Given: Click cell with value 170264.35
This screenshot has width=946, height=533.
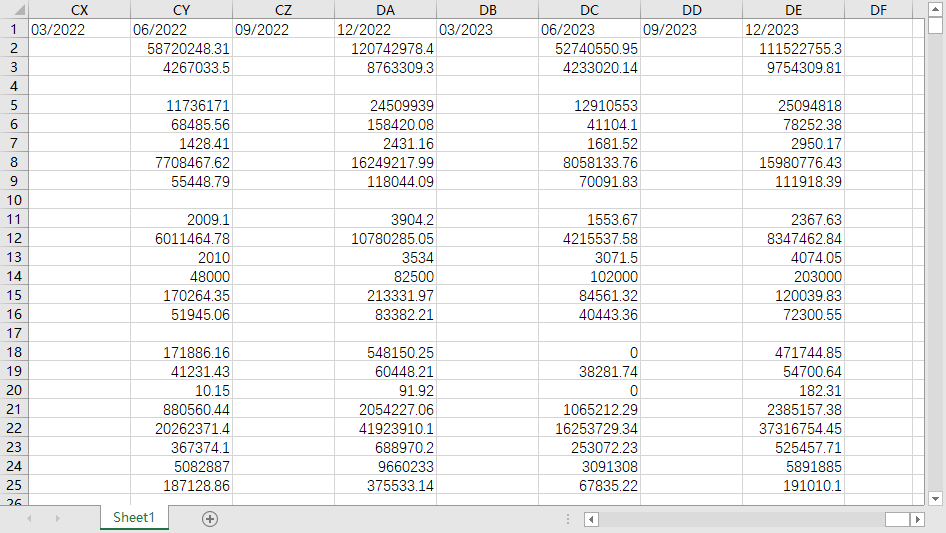Looking at the screenshot, I should [x=182, y=295].
